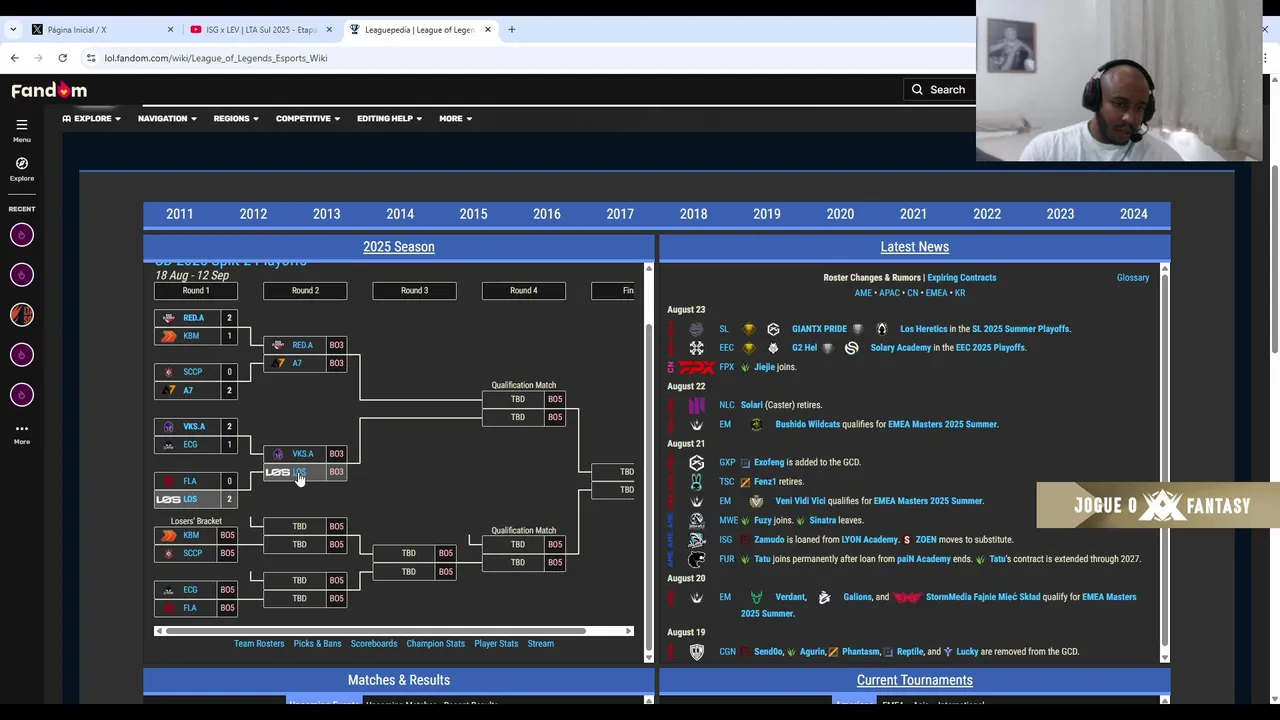Screen dimensions: 1280x720
Task: Open the Team Rosters link
Action: (x=259, y=644)
